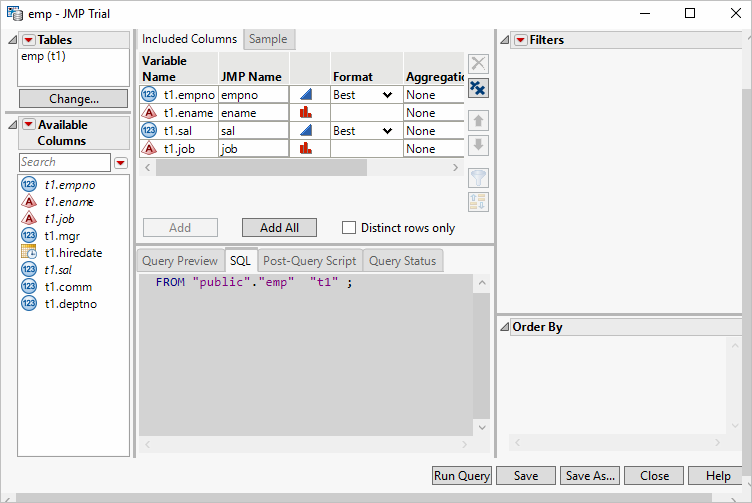Open the Format dropdown for sal

tap(387, 131)
